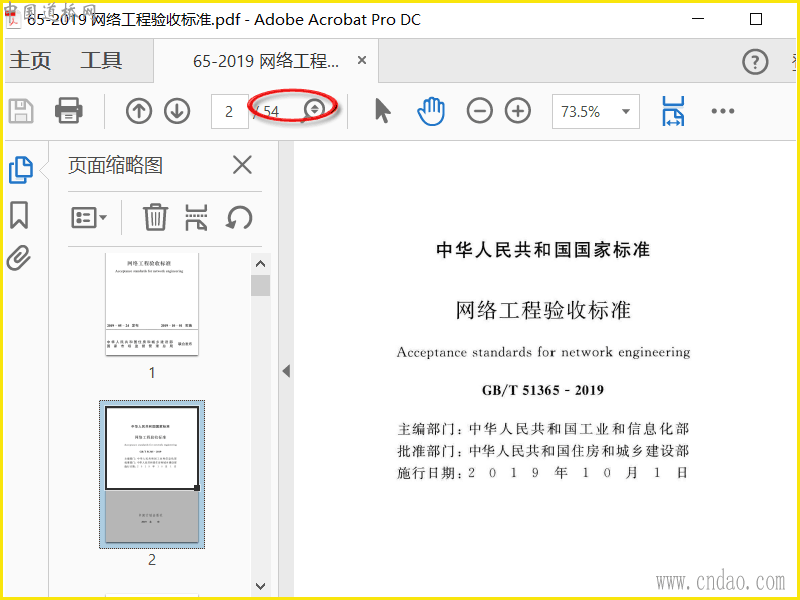Click the delete pages trash icon
The width and height of the screenshot is (800, 600).
click(x=155, y=217)
